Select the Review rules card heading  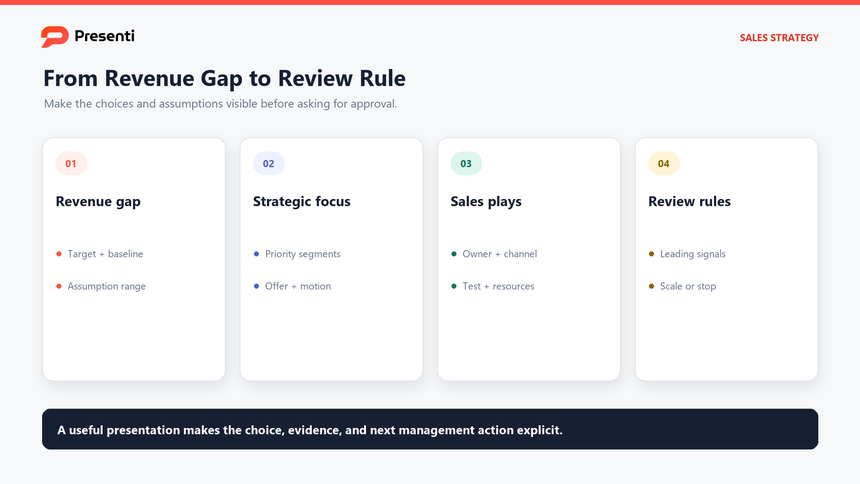point(689,201)
